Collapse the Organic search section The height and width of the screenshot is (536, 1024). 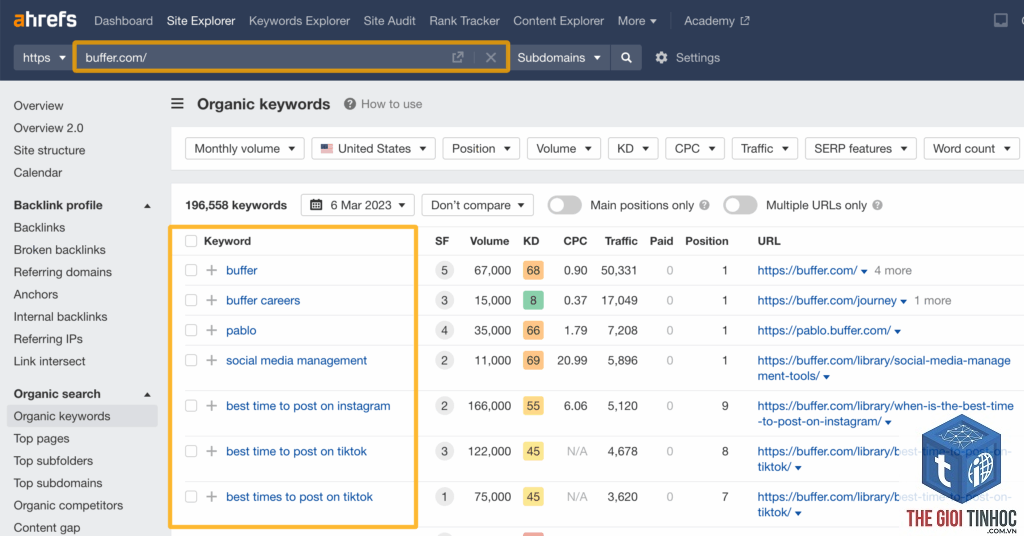click(147, 394)
